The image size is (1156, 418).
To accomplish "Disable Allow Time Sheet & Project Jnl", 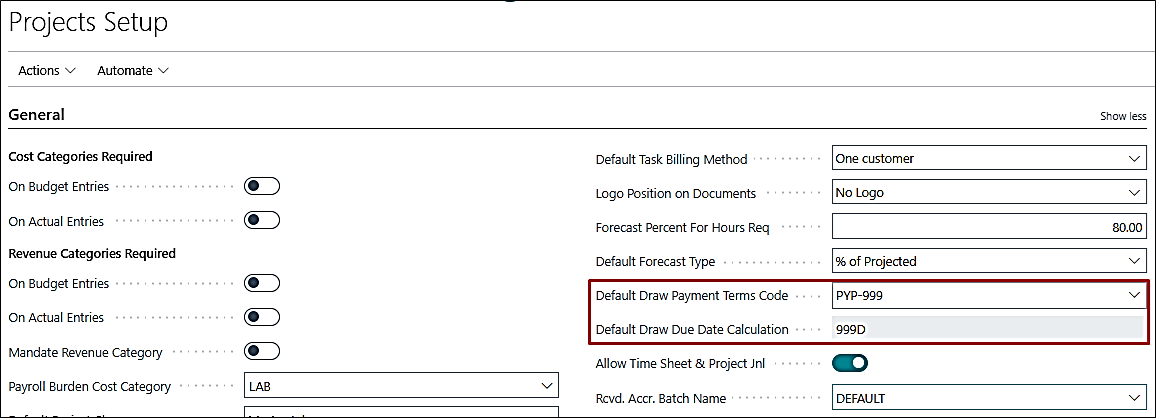I will 850,363.
